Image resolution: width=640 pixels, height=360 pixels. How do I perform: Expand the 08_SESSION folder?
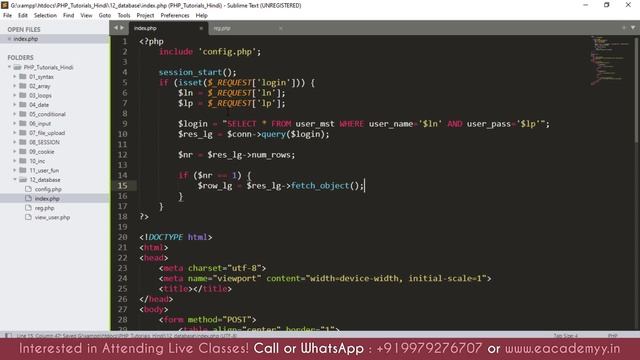pos(15,142)
